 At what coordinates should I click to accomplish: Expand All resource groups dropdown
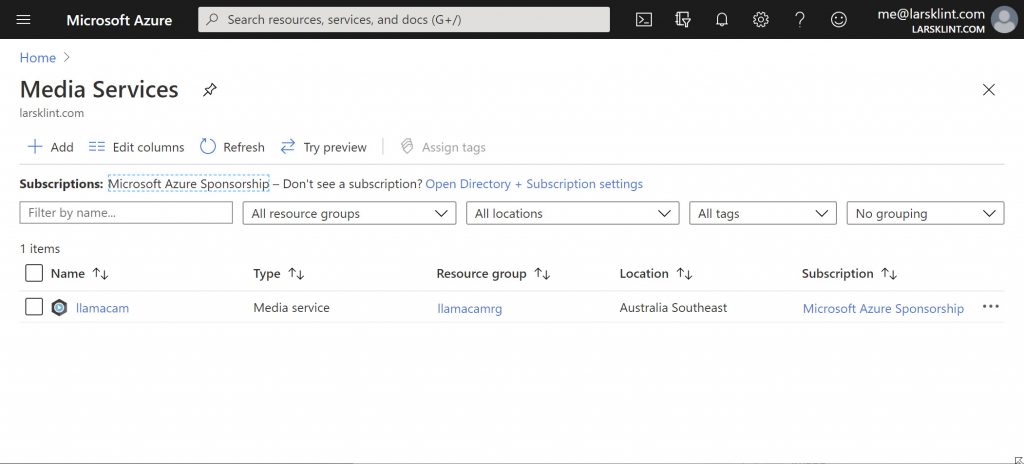(349, 213)
